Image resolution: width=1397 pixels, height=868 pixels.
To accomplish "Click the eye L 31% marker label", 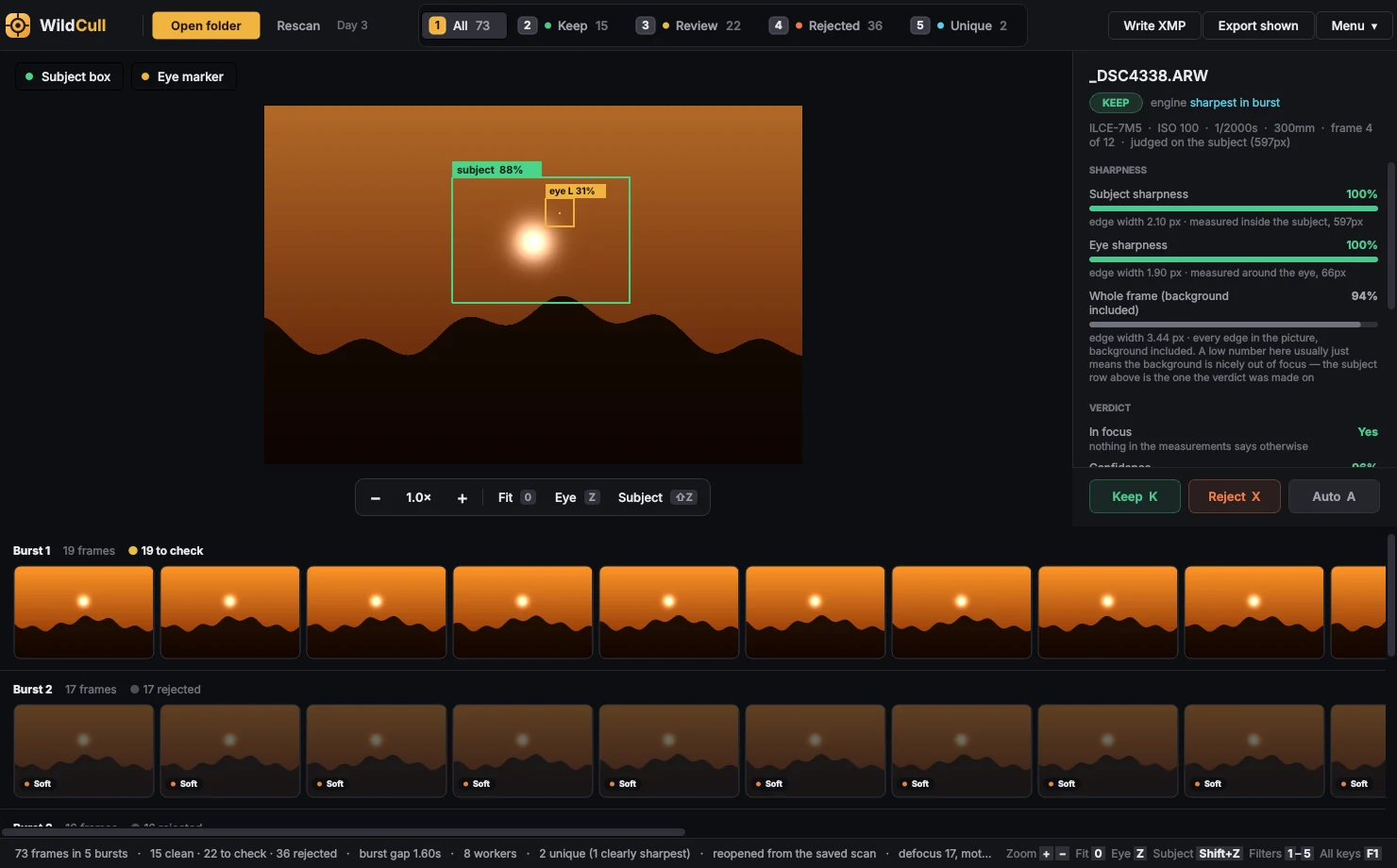I will 576,191.
